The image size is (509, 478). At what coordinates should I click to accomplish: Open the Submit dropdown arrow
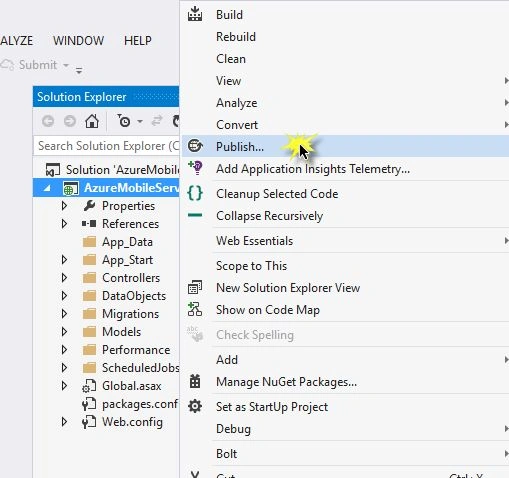(x=66, y=65)
